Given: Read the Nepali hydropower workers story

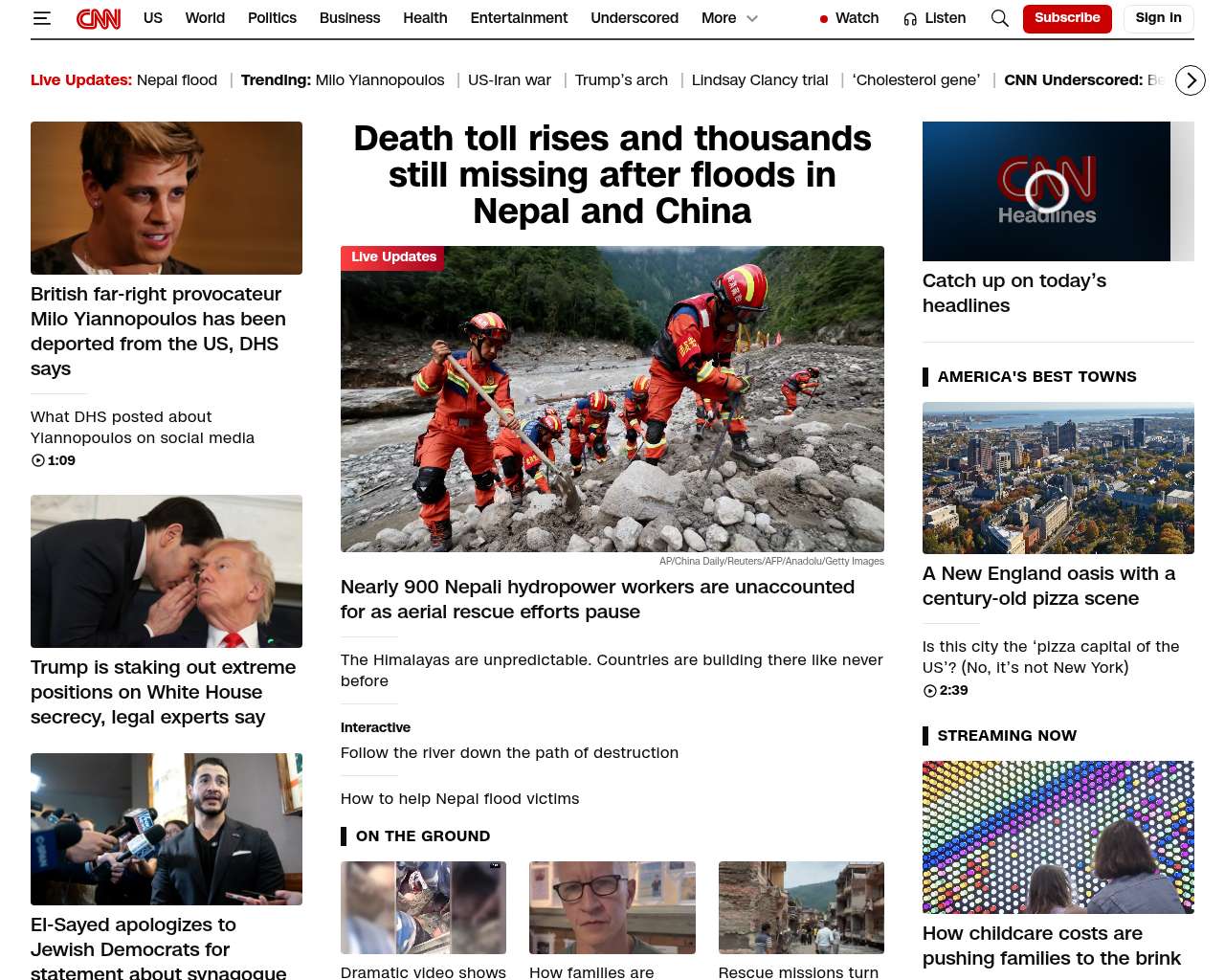Looking at the screenshot, I should pos(597,599).
